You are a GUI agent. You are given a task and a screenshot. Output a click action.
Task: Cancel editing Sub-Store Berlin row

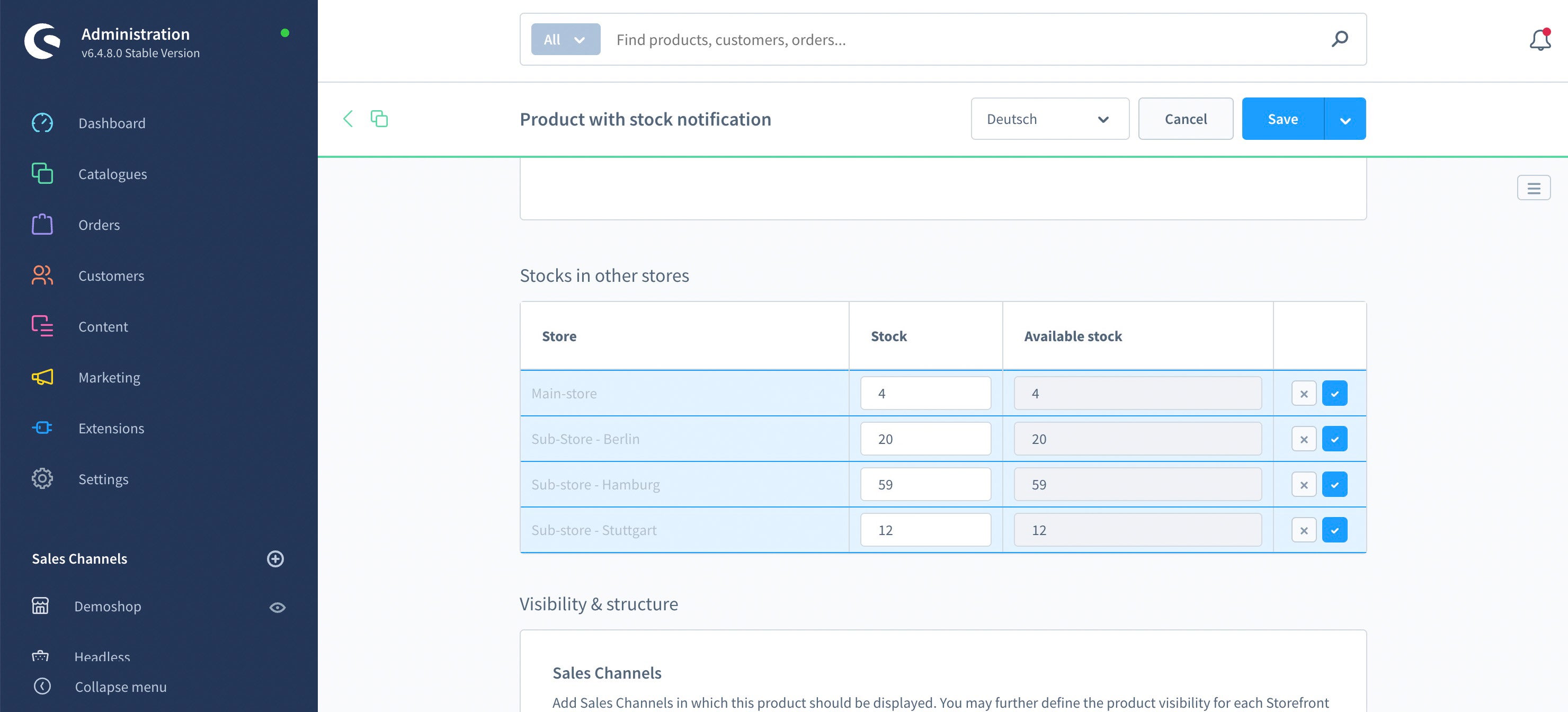coord(1304,439)
